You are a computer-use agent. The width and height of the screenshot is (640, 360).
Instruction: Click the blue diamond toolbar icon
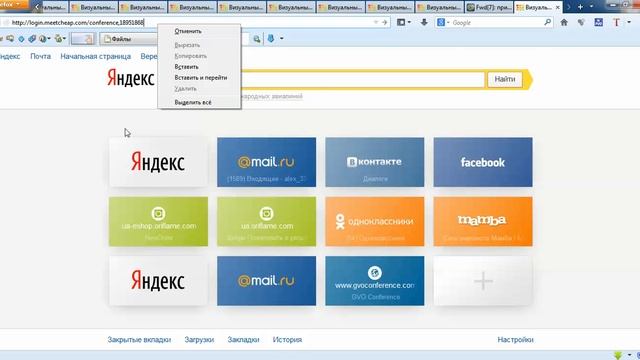point(22,39)
